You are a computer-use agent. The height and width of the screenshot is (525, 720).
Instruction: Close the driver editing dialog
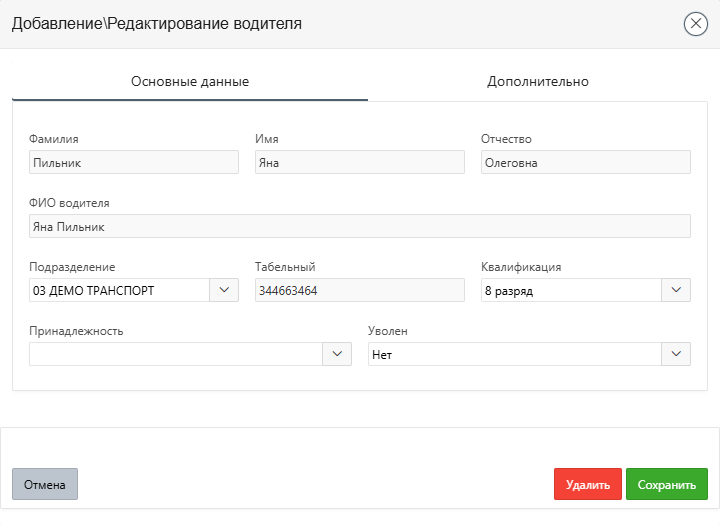[696, 24]
